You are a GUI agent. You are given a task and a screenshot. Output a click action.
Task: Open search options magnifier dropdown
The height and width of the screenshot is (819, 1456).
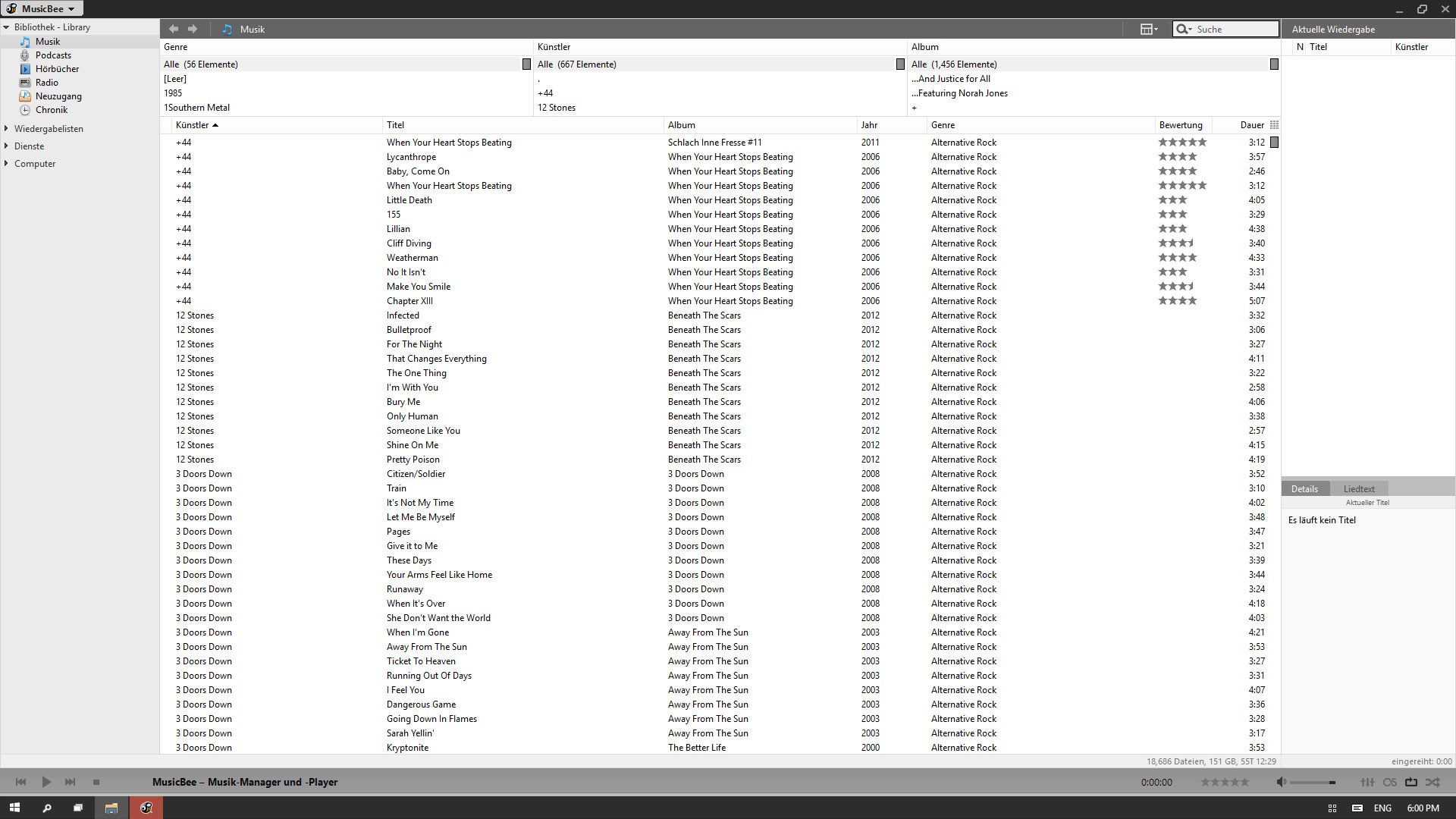[x=1183, y=30]
